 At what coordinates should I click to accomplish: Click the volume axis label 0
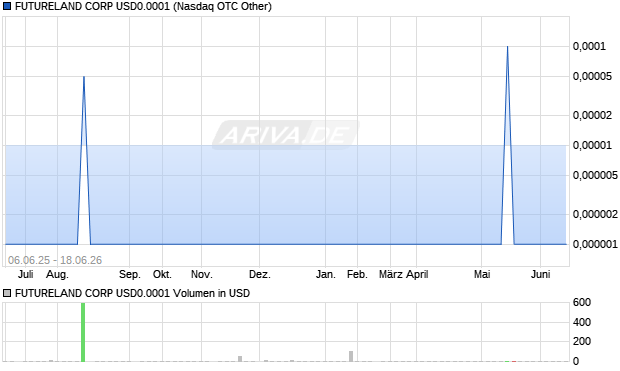576,361
